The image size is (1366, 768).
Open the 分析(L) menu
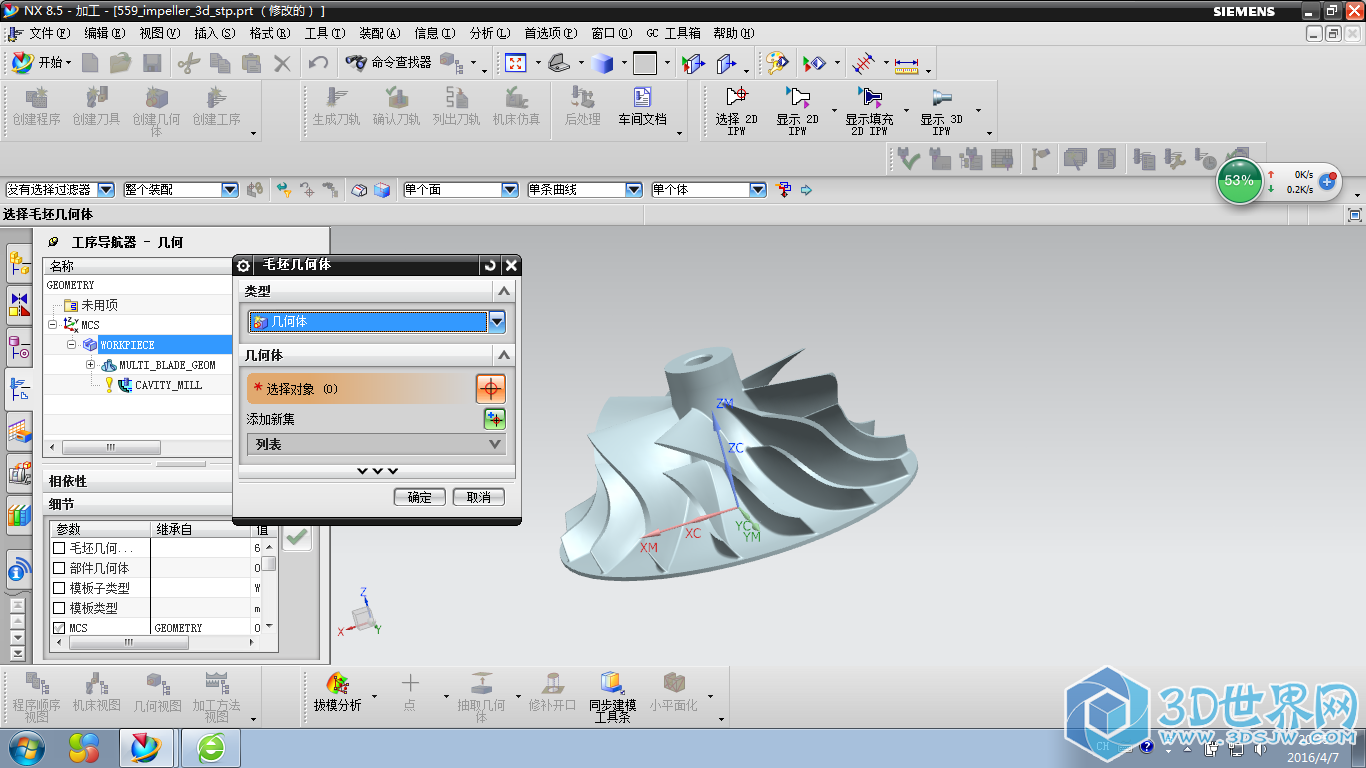coord(490,33)
